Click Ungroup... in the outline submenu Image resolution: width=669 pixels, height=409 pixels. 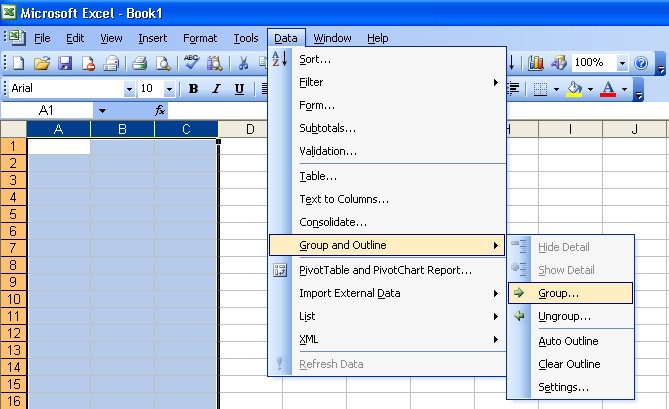click(x=570, y=316)
